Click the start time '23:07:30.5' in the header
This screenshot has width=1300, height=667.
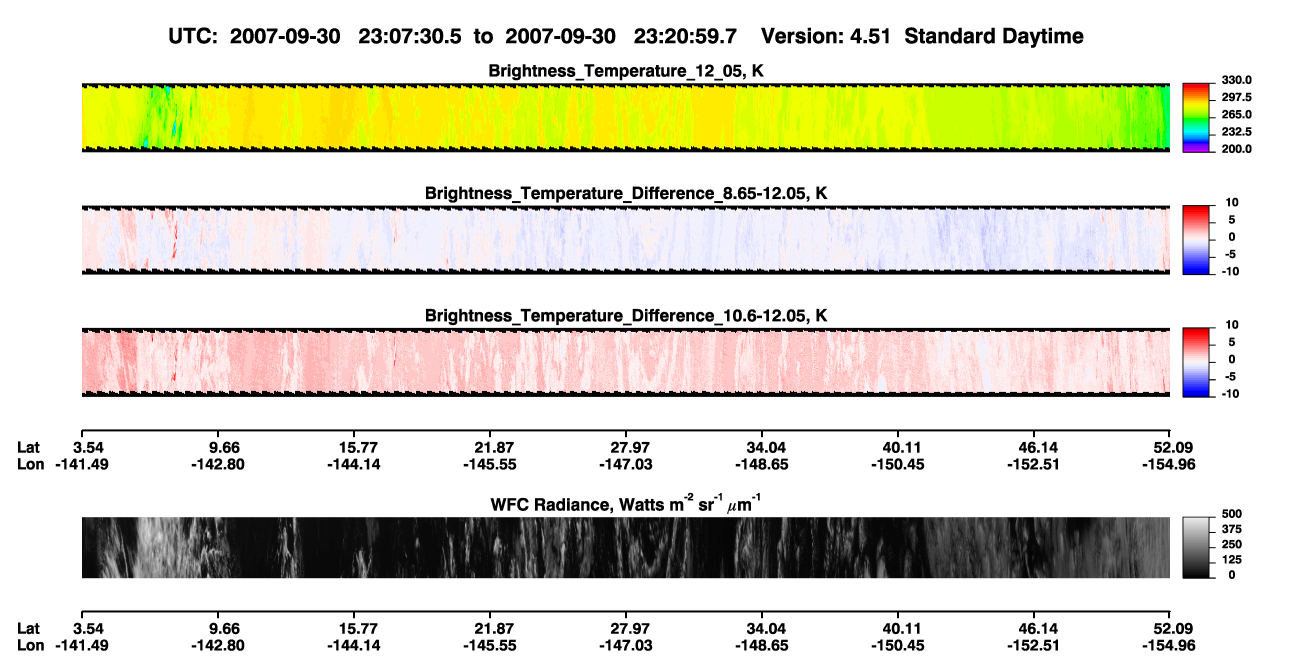pos(409,36)
